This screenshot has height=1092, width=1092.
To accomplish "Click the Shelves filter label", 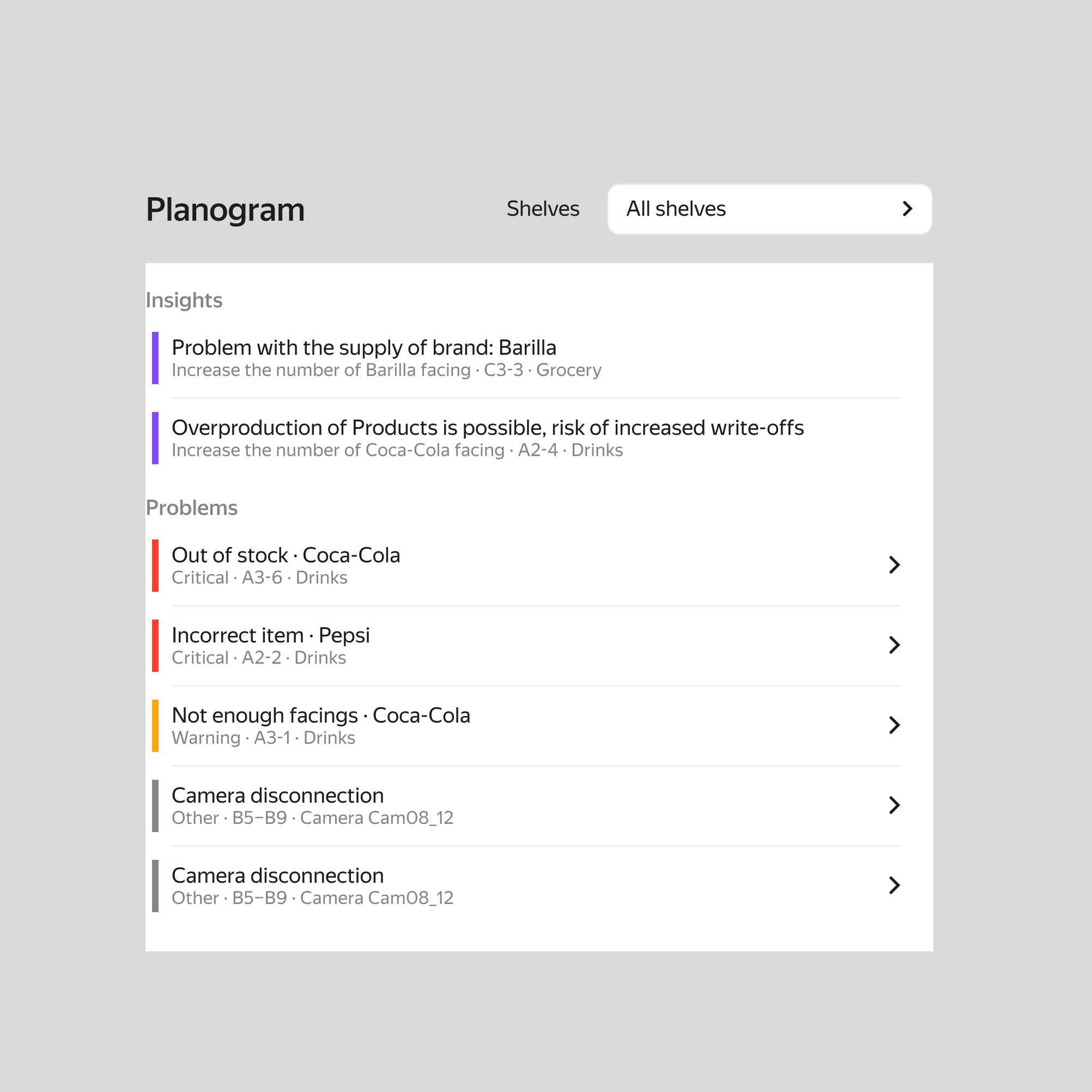I will (x=543, y=209).
